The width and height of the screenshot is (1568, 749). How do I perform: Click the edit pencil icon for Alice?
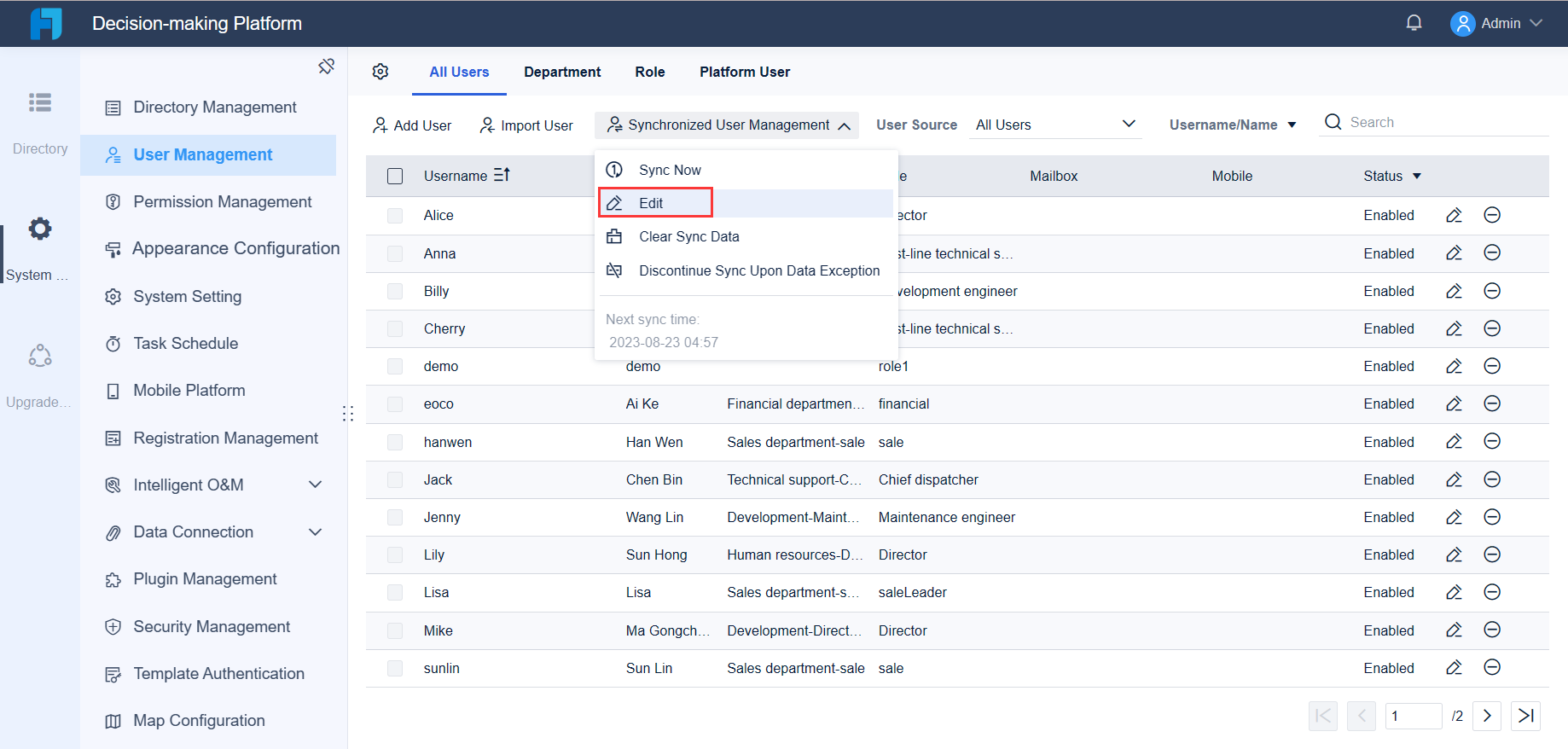tap(1454, 215)
